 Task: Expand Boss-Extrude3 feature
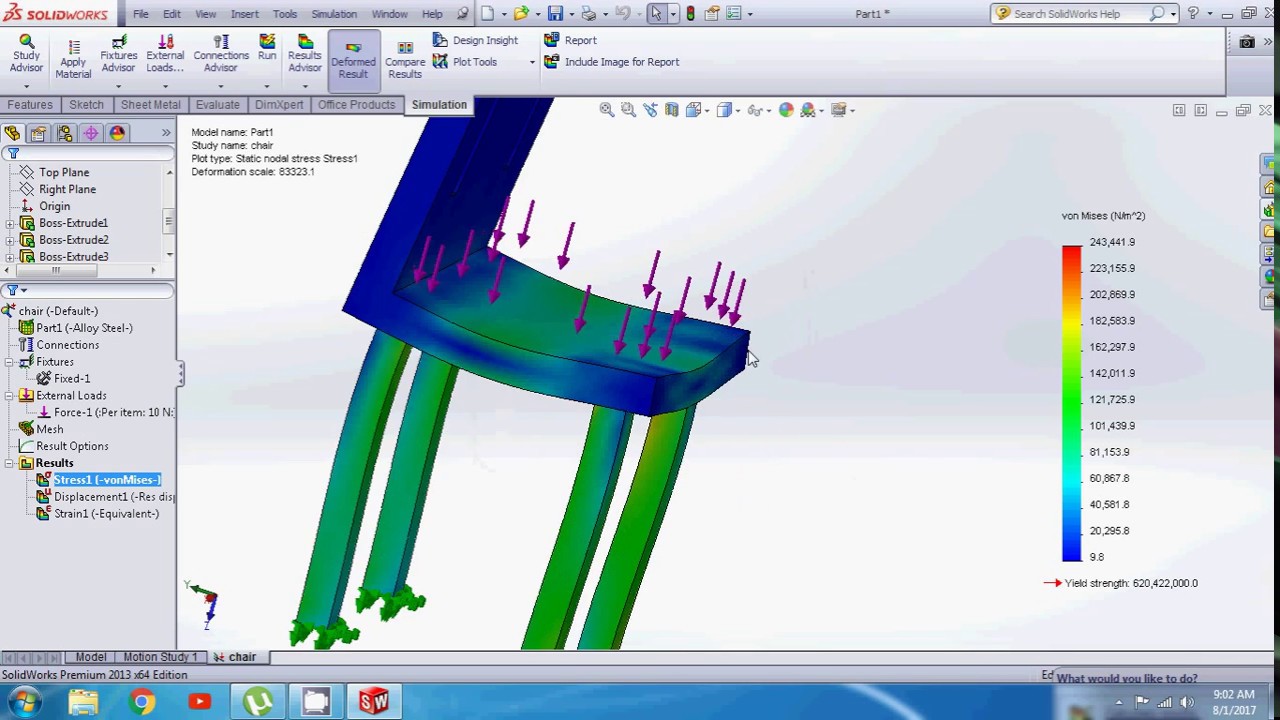tap(10, 257)
